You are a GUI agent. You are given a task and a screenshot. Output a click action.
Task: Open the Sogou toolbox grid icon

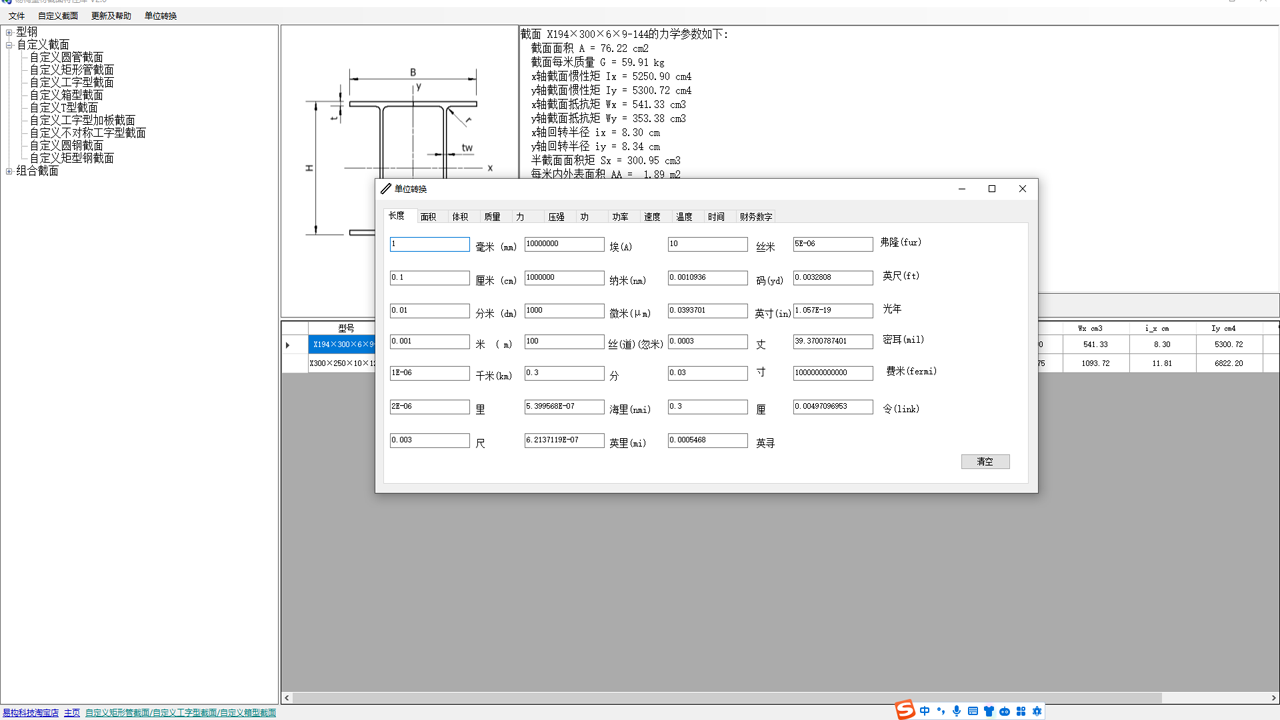1021,711
